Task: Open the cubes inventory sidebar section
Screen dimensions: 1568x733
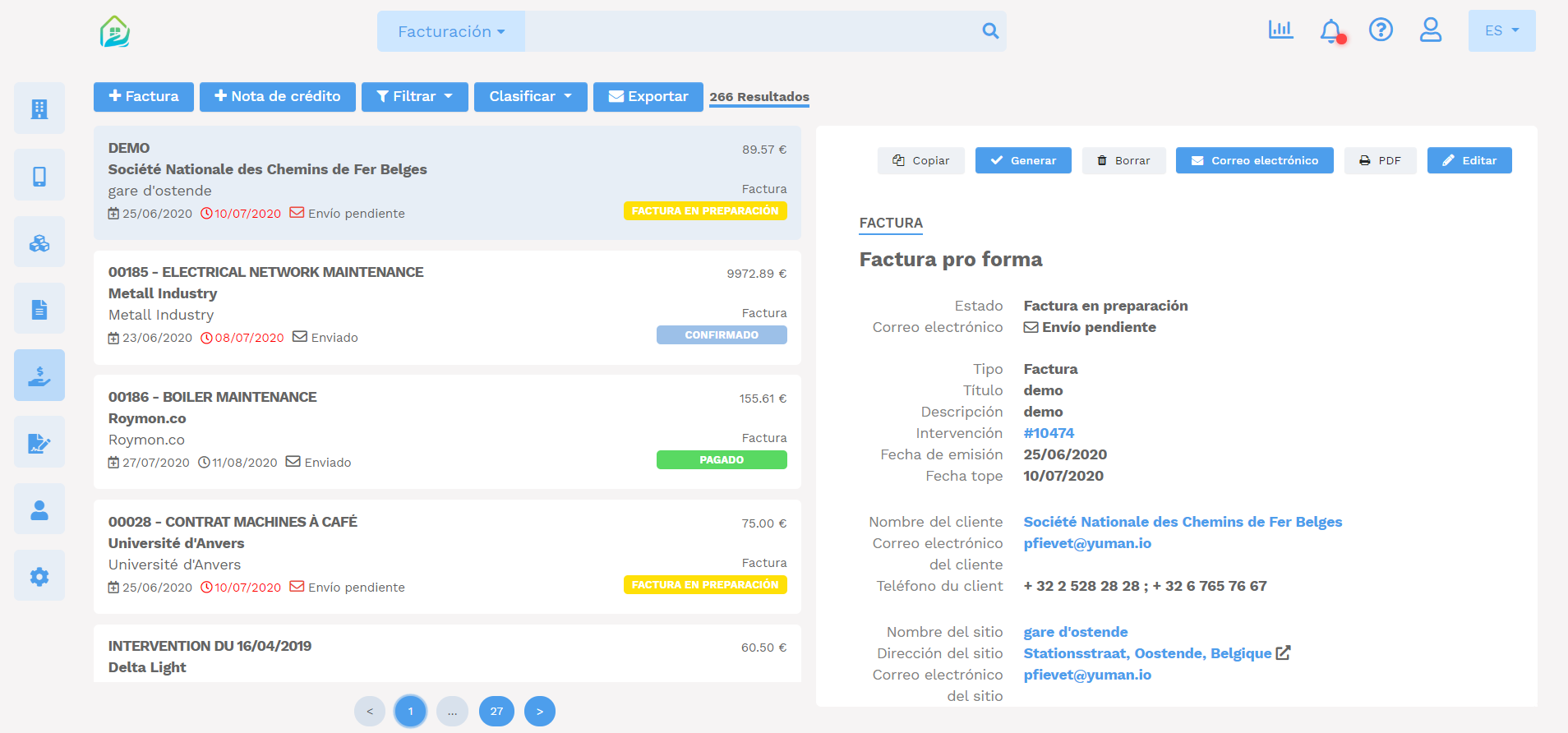Action: [39, 242]
